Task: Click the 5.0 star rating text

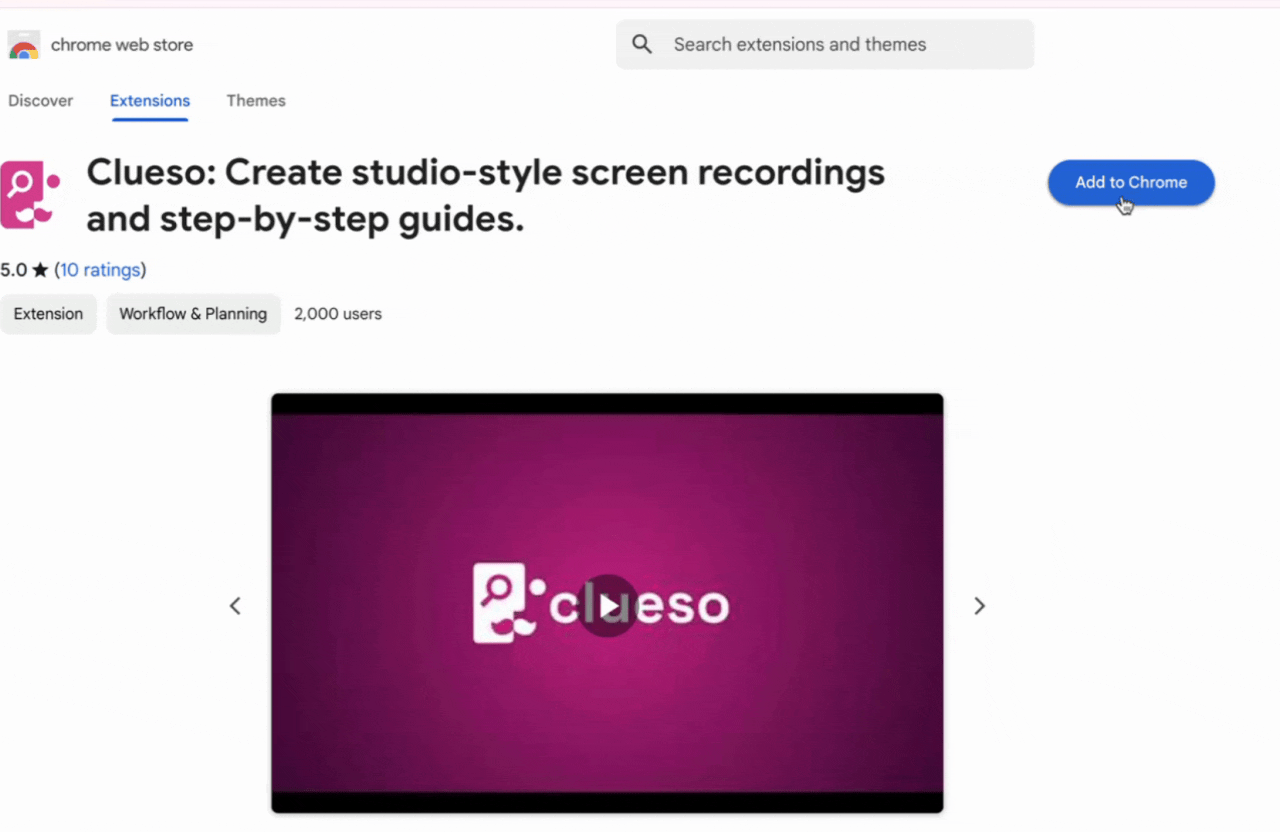Action: [x=24, y=270]
